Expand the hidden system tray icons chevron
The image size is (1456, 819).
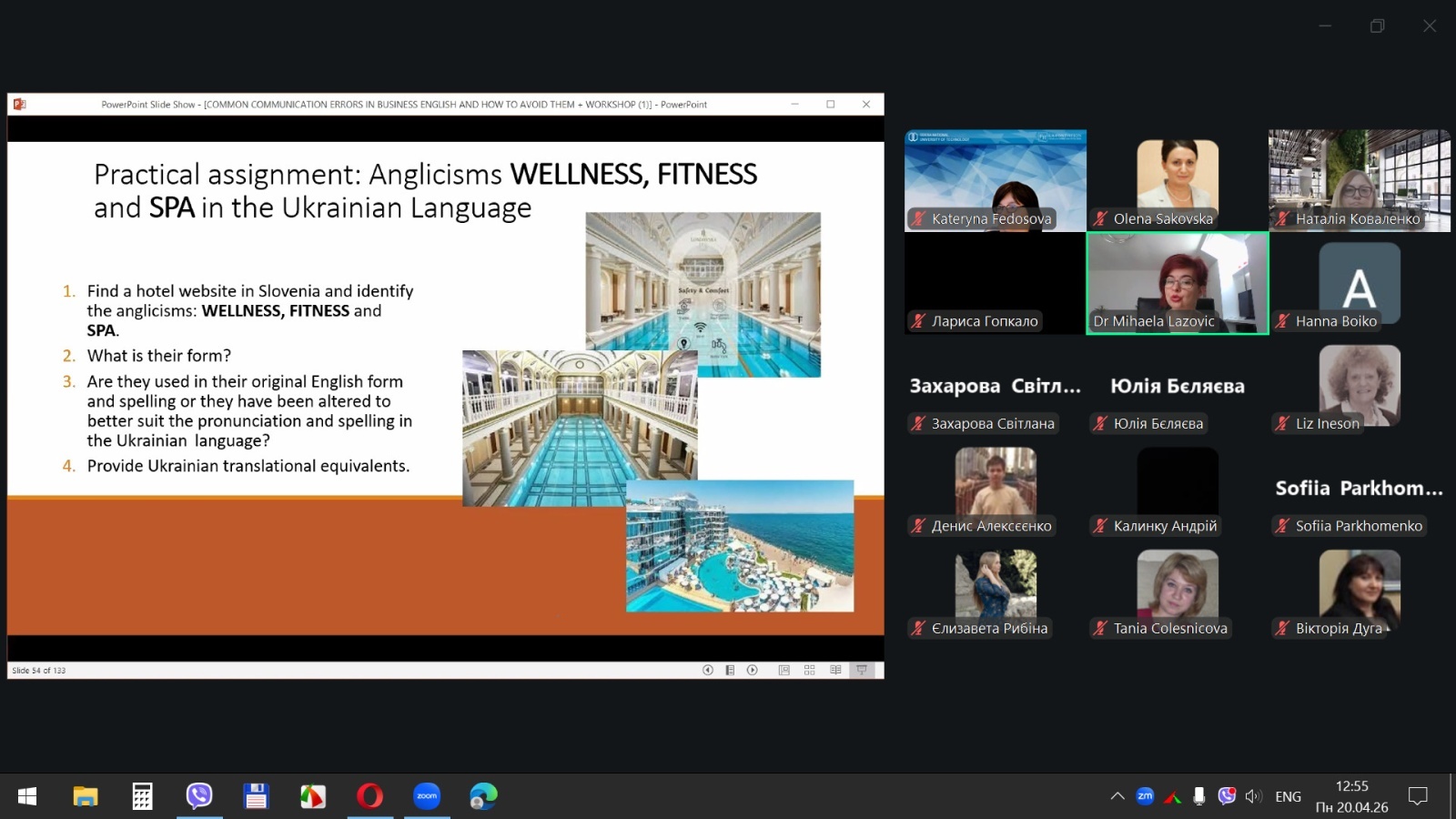coord(1117,796)
